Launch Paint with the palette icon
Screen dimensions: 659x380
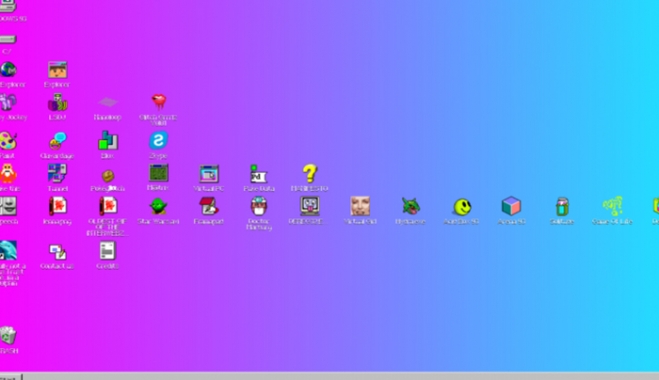click(8, 141)
